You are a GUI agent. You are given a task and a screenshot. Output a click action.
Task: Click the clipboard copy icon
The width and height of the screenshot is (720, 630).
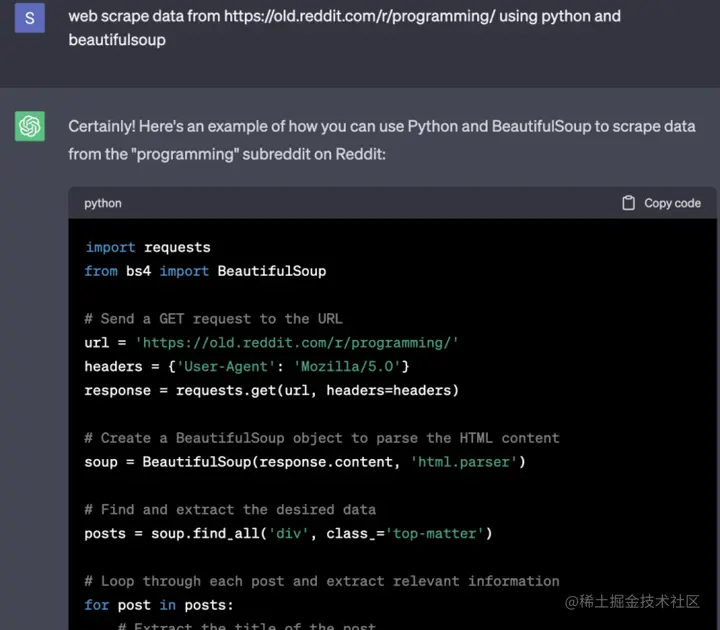point(628,203)
